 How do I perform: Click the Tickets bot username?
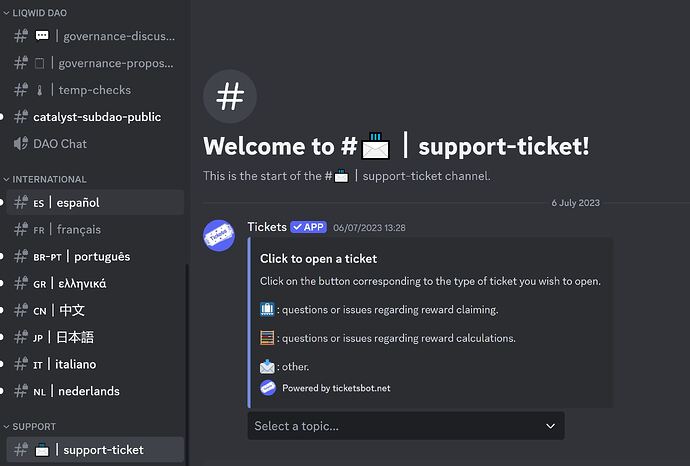[x=267, y=227]
